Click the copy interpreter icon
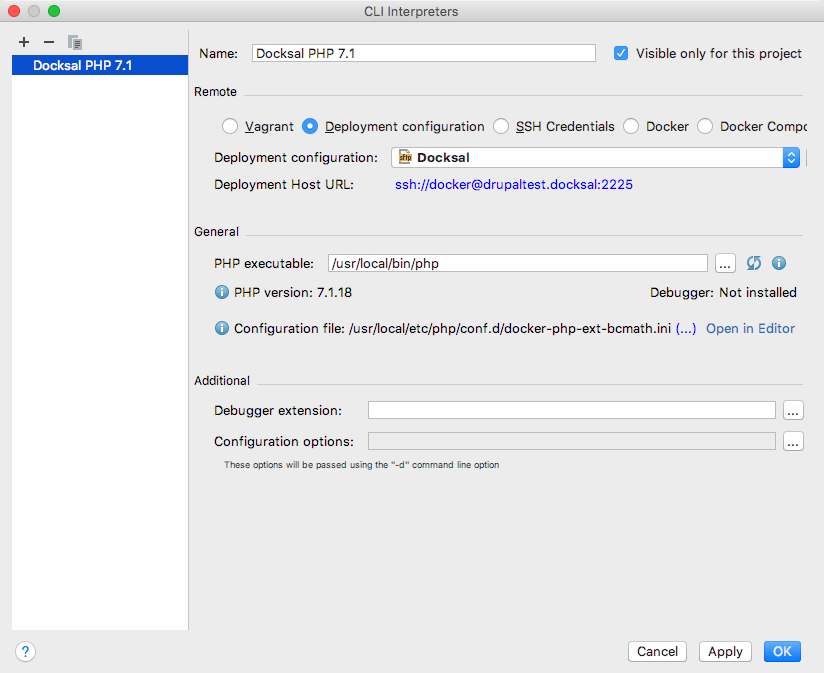Screen dimensions: 824x673 74,42
